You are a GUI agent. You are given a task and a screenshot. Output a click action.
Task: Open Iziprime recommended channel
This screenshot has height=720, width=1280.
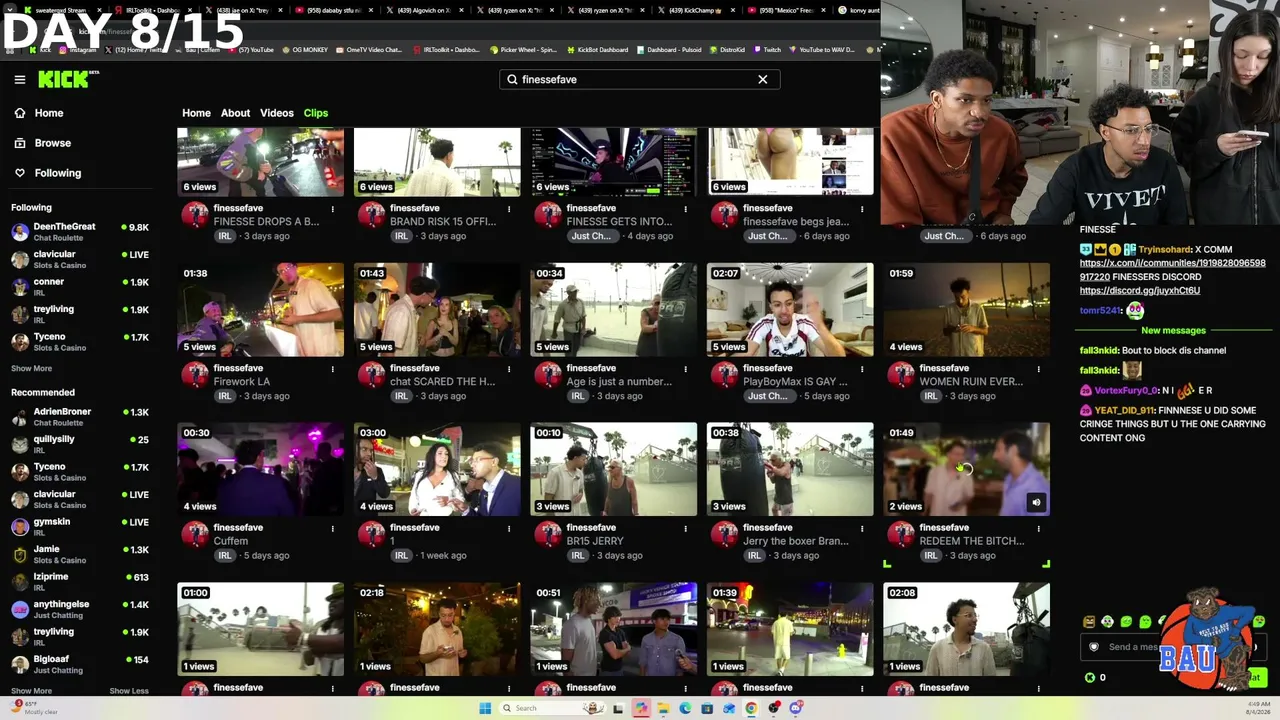[80, 582]
